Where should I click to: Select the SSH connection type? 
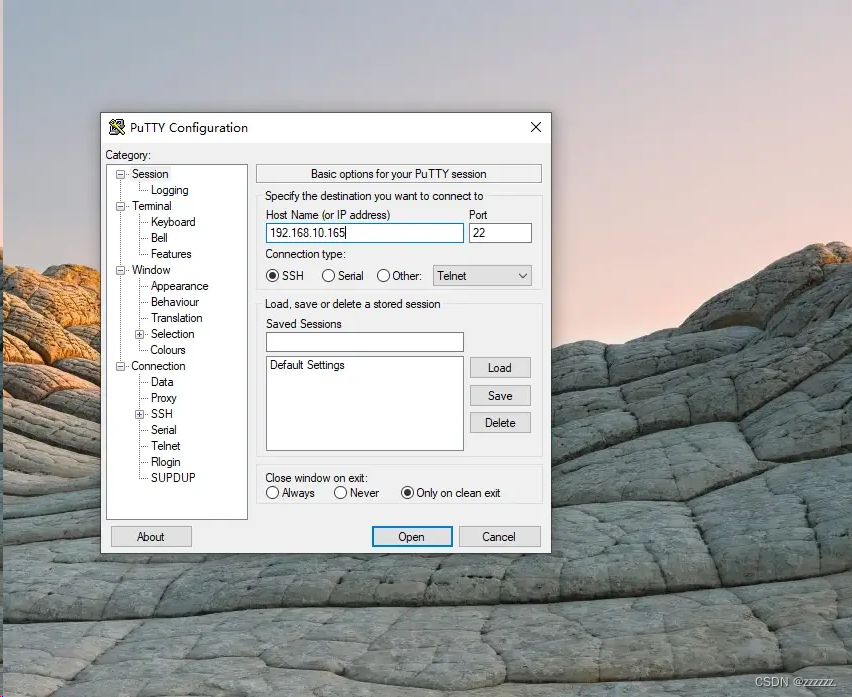click(x=273, y=276)
